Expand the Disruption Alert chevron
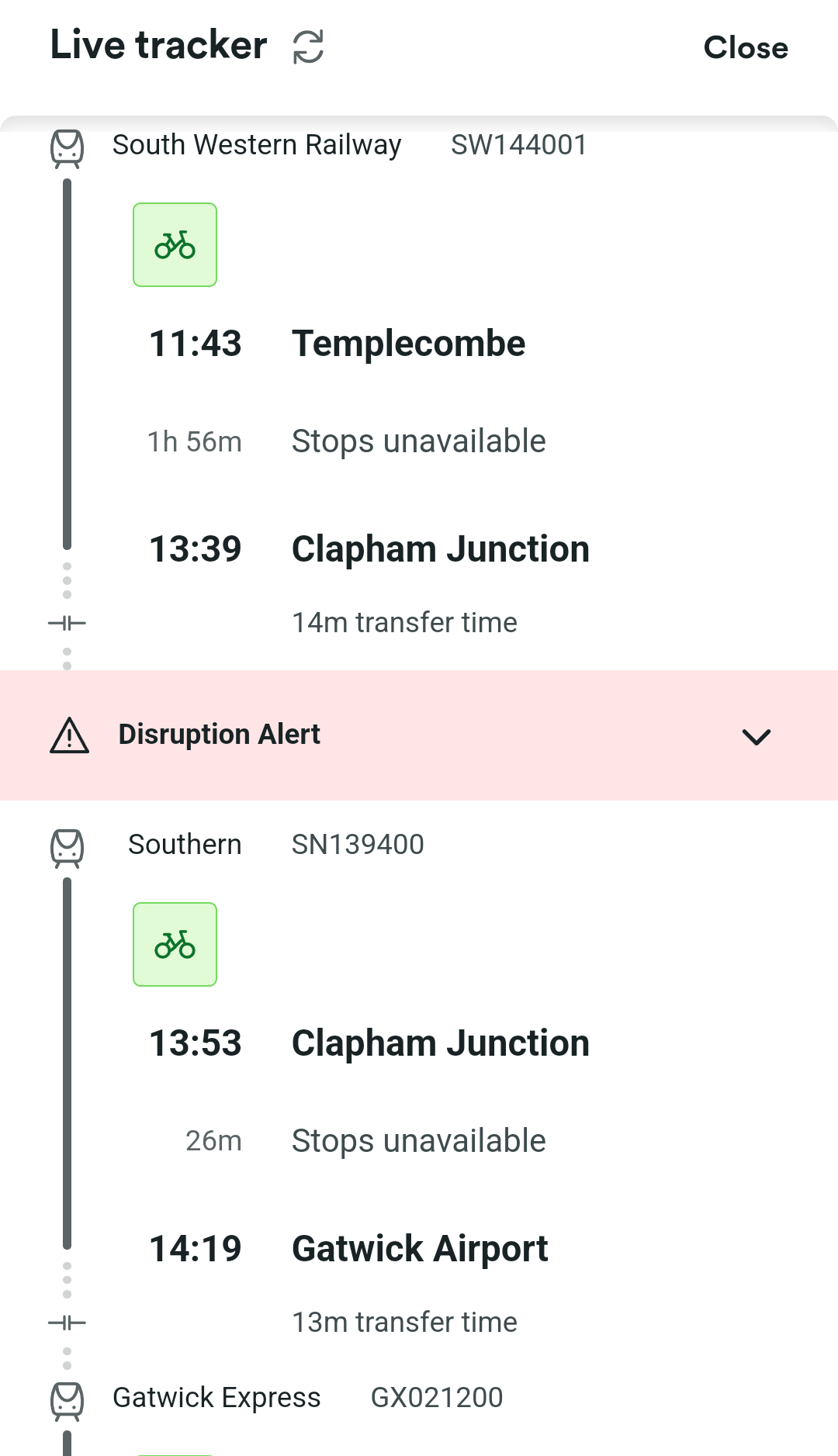This screenshot has width=838, height=1456. click(x=757, y=736)
